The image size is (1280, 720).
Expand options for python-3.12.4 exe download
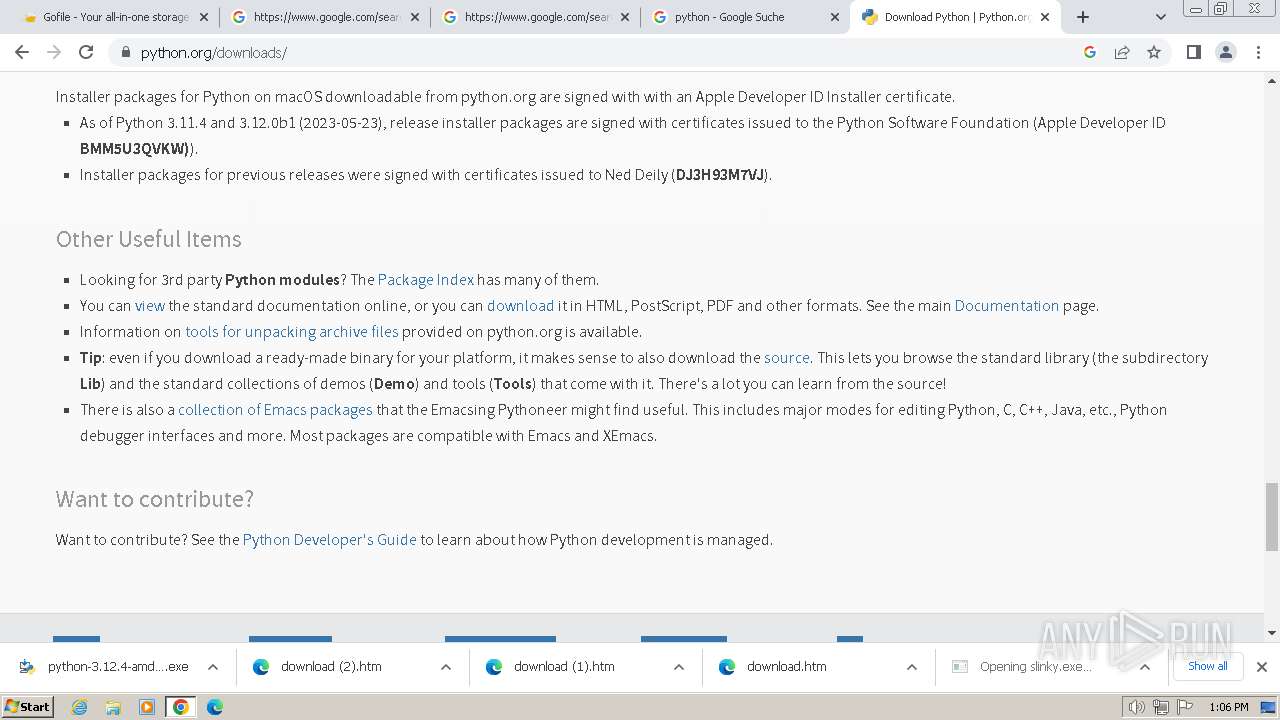[213, 667]
